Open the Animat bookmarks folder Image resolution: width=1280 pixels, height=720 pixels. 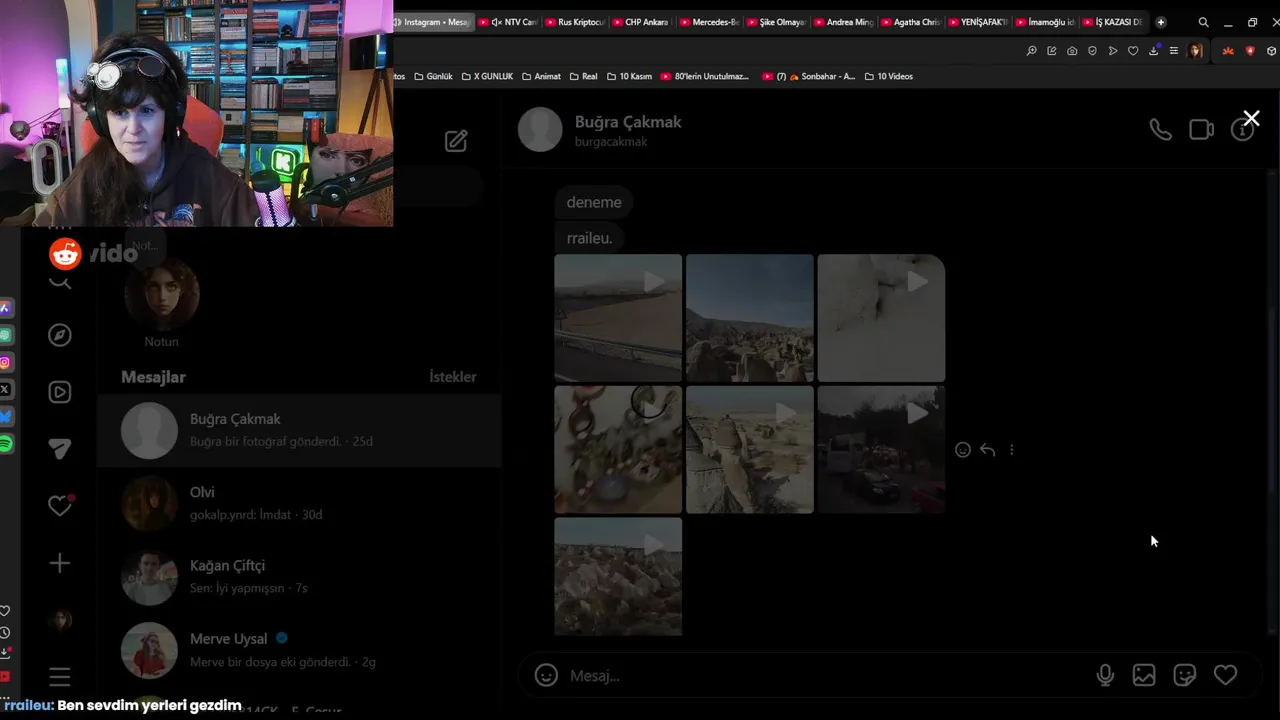[541, 76]
